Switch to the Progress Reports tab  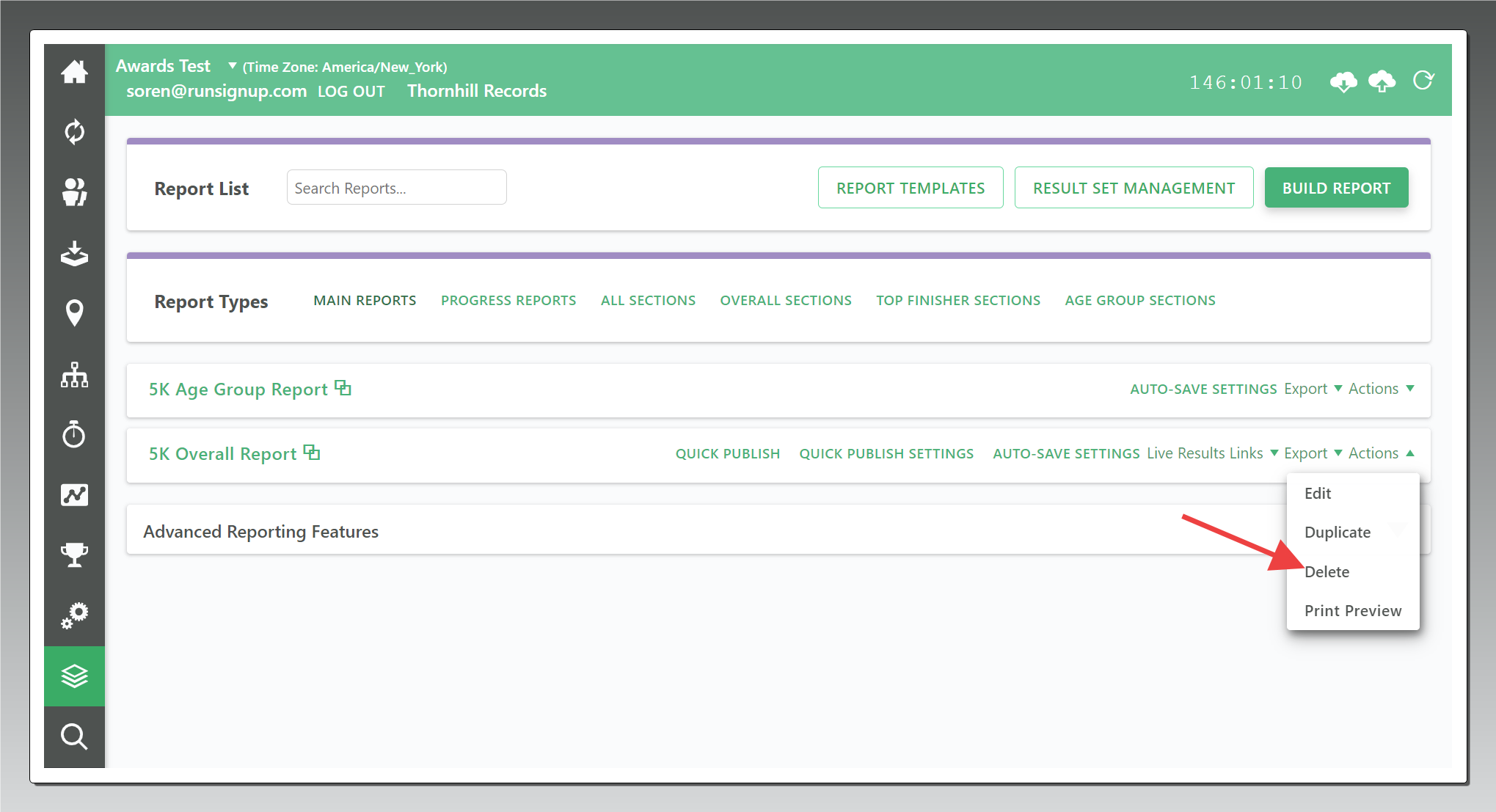click(508, 300)
